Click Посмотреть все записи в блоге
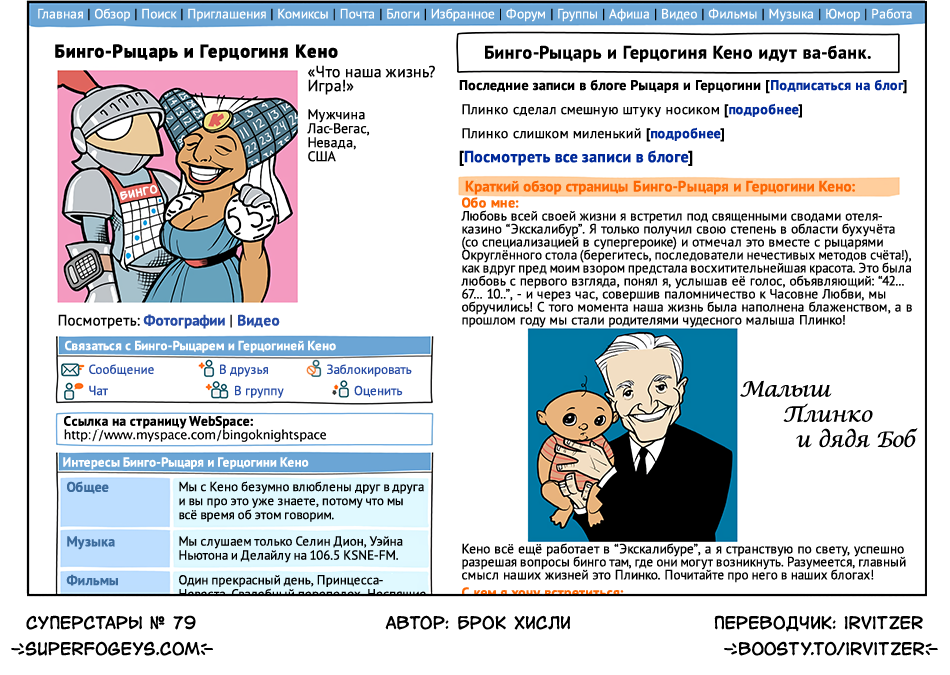This screenshot has height=675, width=950. pos(576,157)
